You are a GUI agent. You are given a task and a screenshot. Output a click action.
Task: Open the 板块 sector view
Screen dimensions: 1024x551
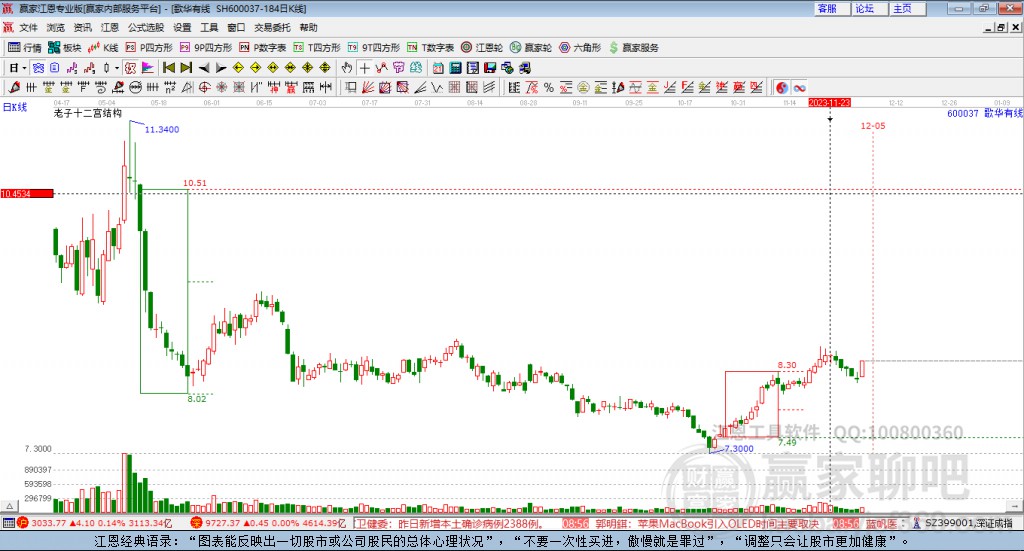[x=64, y=48]
